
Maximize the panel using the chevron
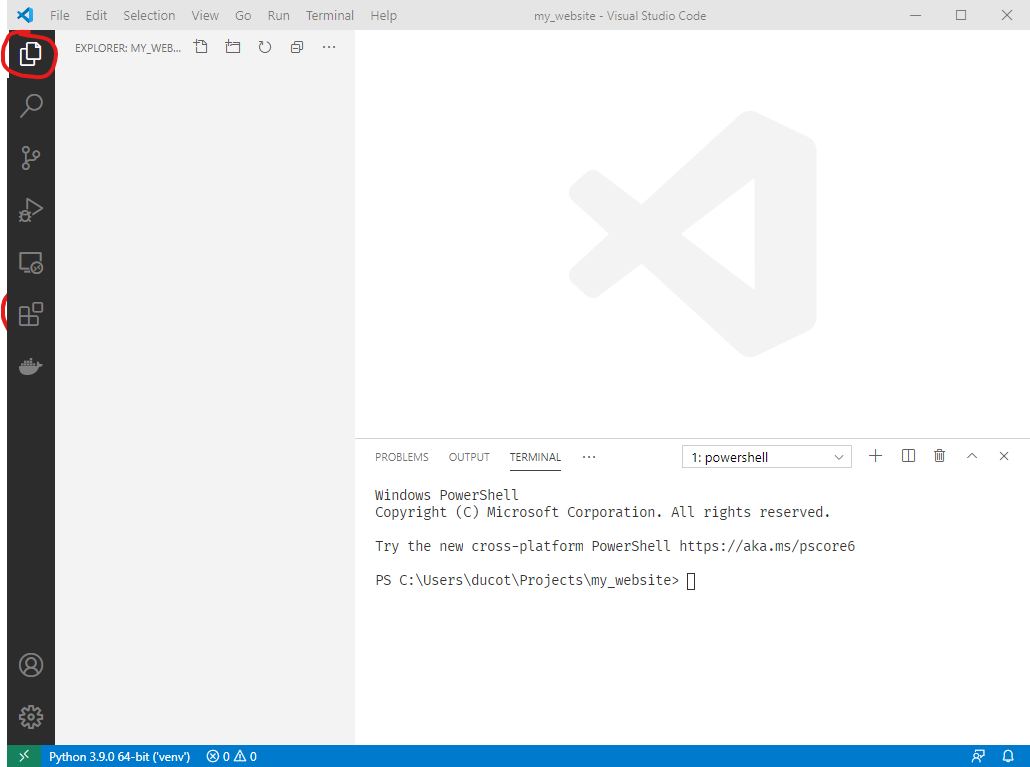pyautogui.click(x=971, y=455)
